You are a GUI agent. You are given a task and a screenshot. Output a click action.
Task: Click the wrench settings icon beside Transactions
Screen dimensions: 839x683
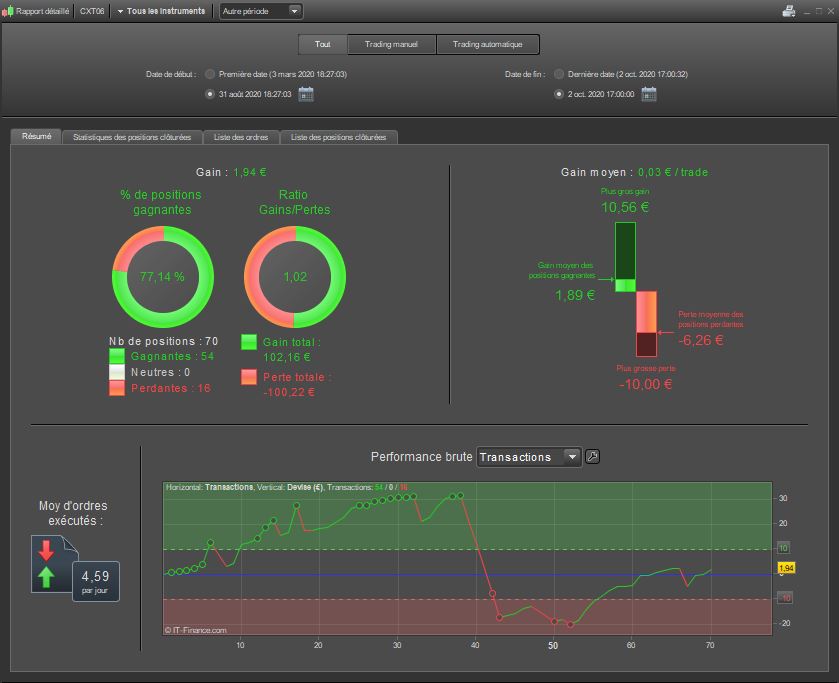pyautogui.click(x=592, y=457)
